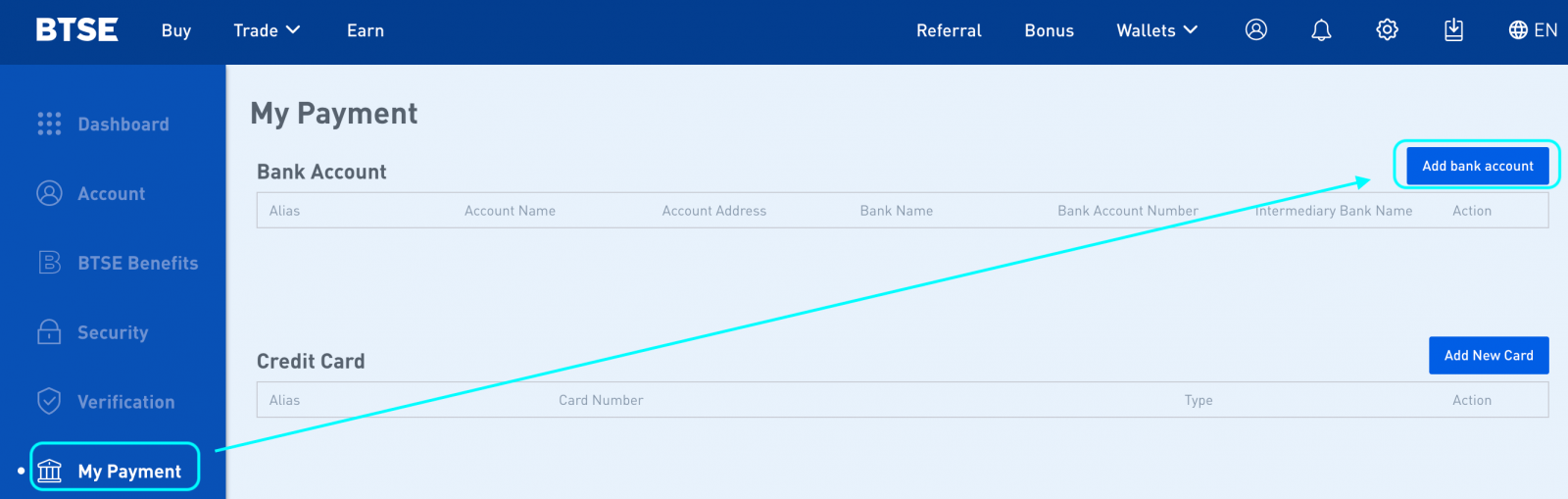The image size is (1568, 499).
Task: Select Account in the sidebar
Action: click(111, 194)
